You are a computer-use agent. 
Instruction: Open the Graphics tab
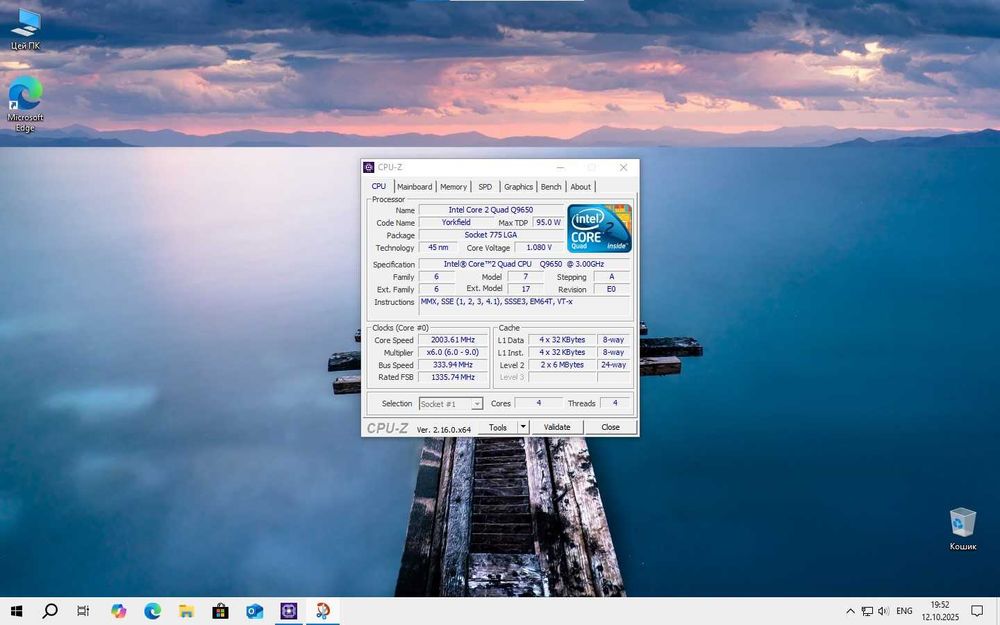(x=518, y=187)
